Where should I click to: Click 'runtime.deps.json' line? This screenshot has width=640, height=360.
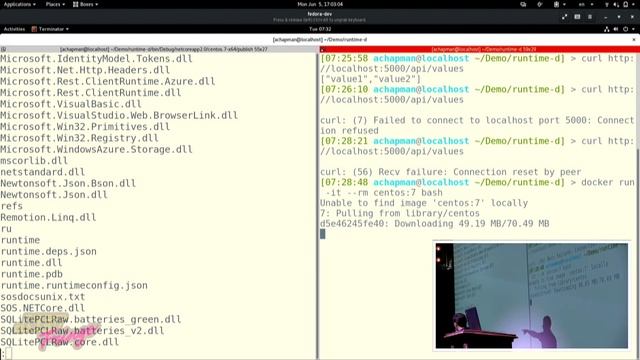point(48,251)
